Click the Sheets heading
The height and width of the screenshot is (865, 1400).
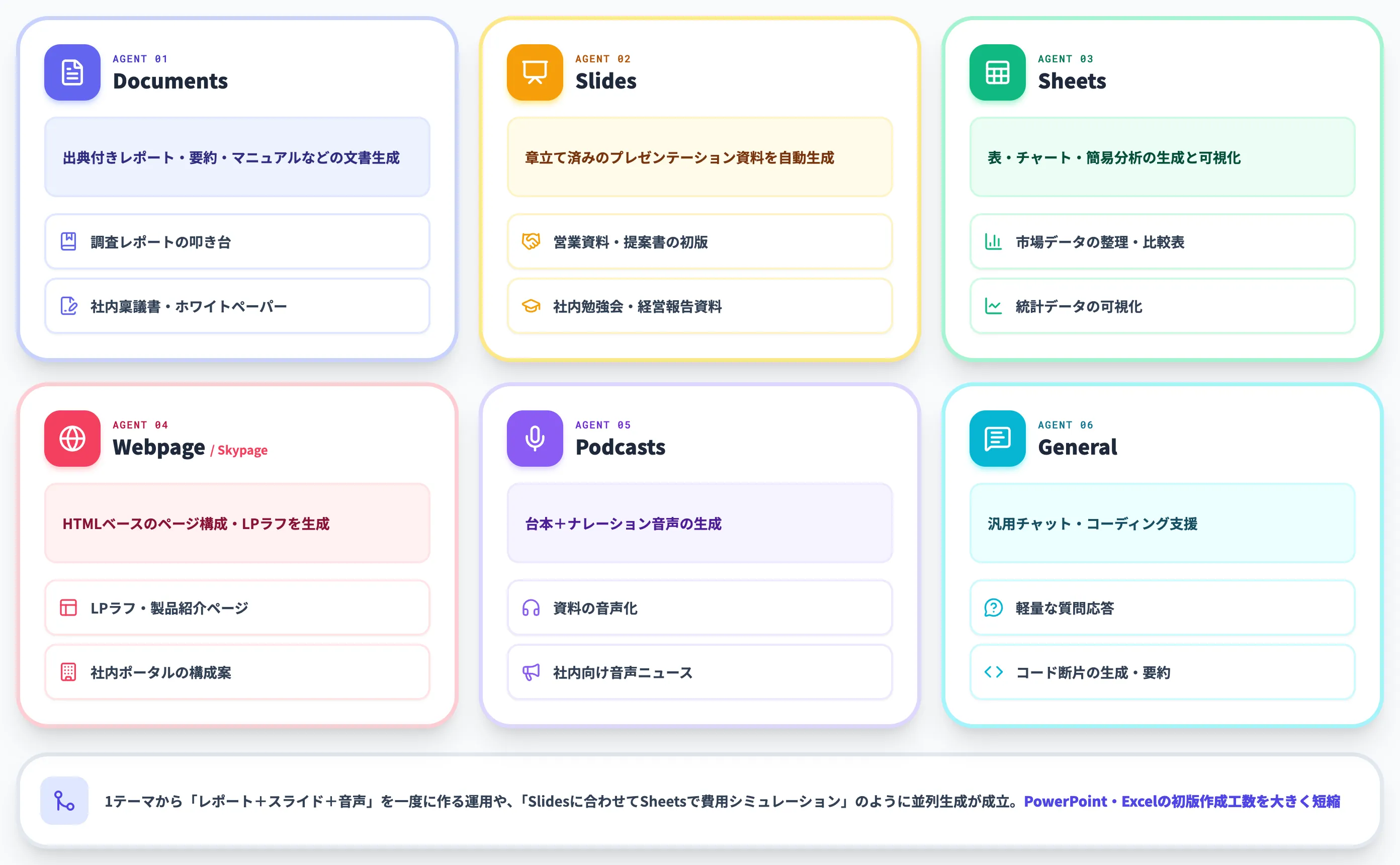pos(1072,81)
